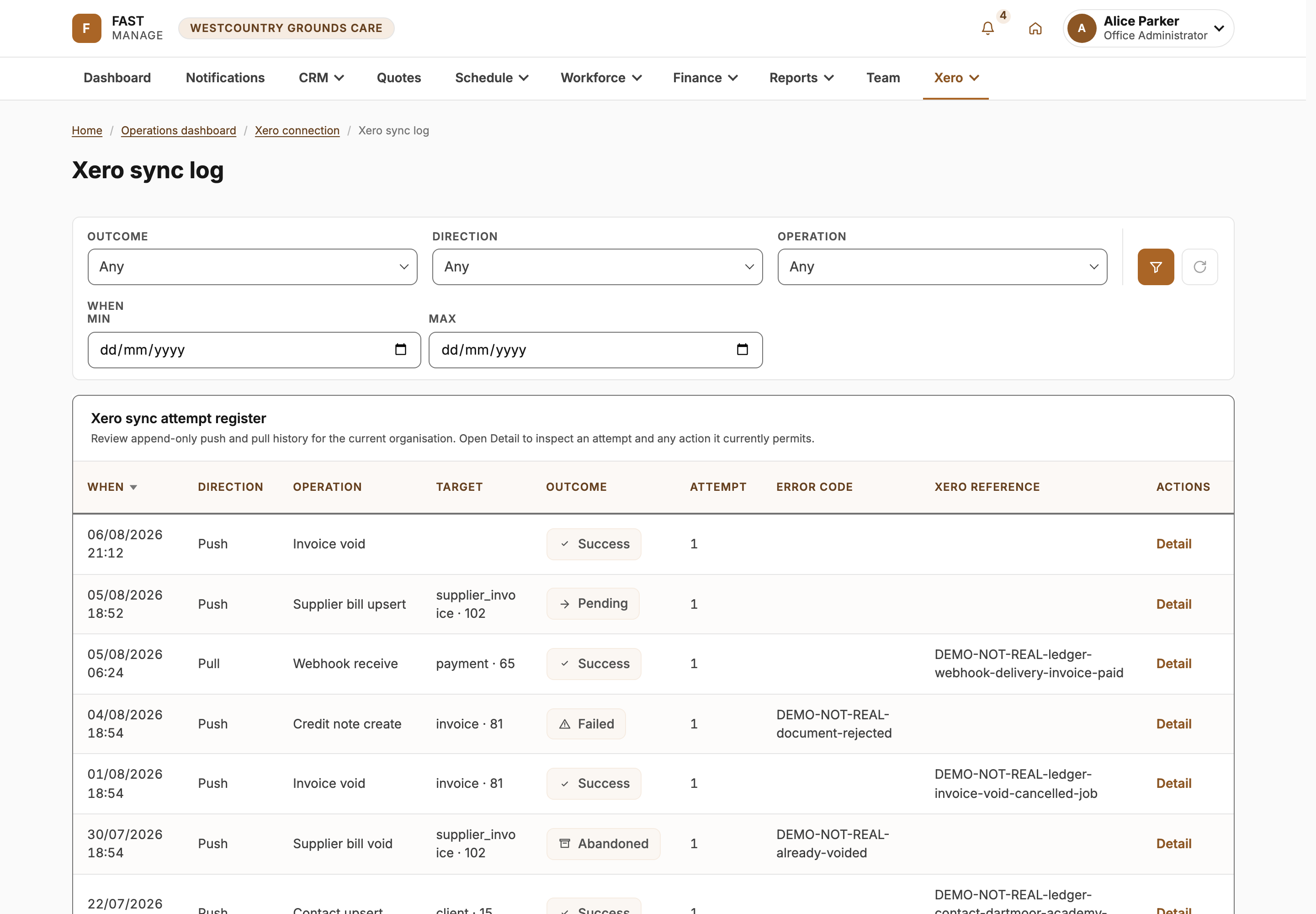Expand the user account menu chevron
This screenshot has width=1316, height=914.
point(1219,28)
